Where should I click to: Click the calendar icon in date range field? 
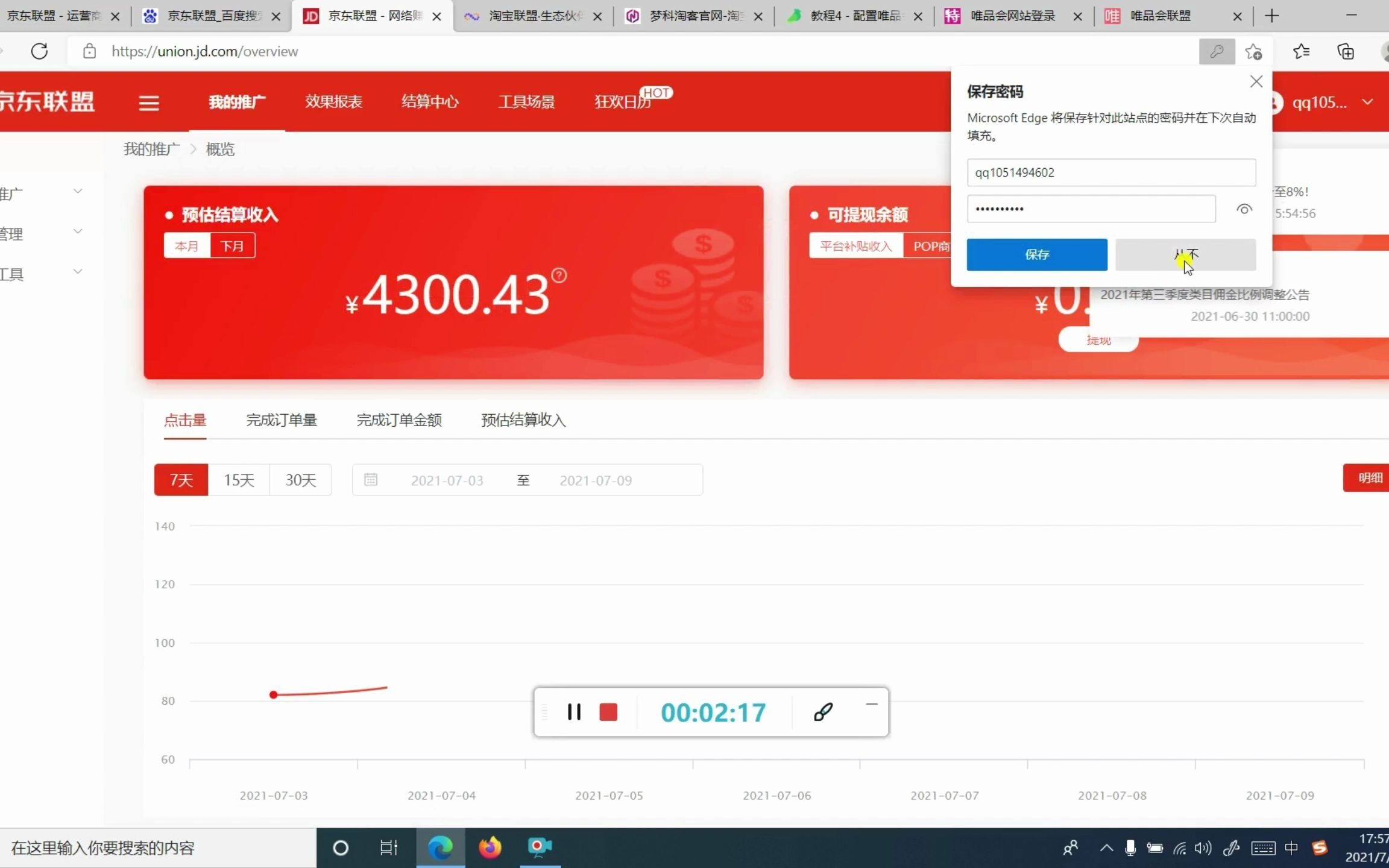(x=371, y=480)
